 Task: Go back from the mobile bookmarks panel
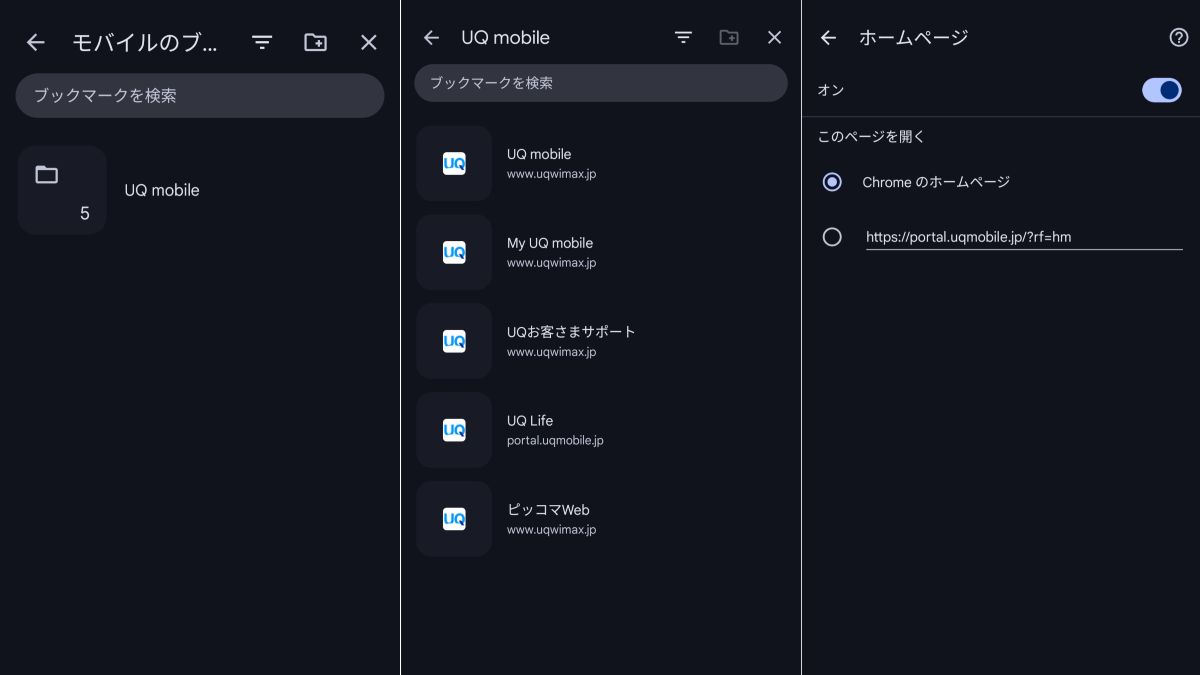pos(36,42)
